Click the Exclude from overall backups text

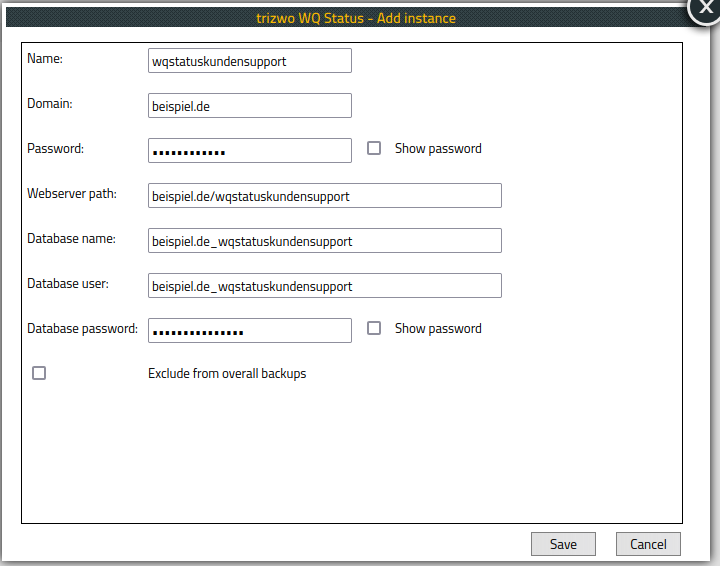(x=227, y=374)
